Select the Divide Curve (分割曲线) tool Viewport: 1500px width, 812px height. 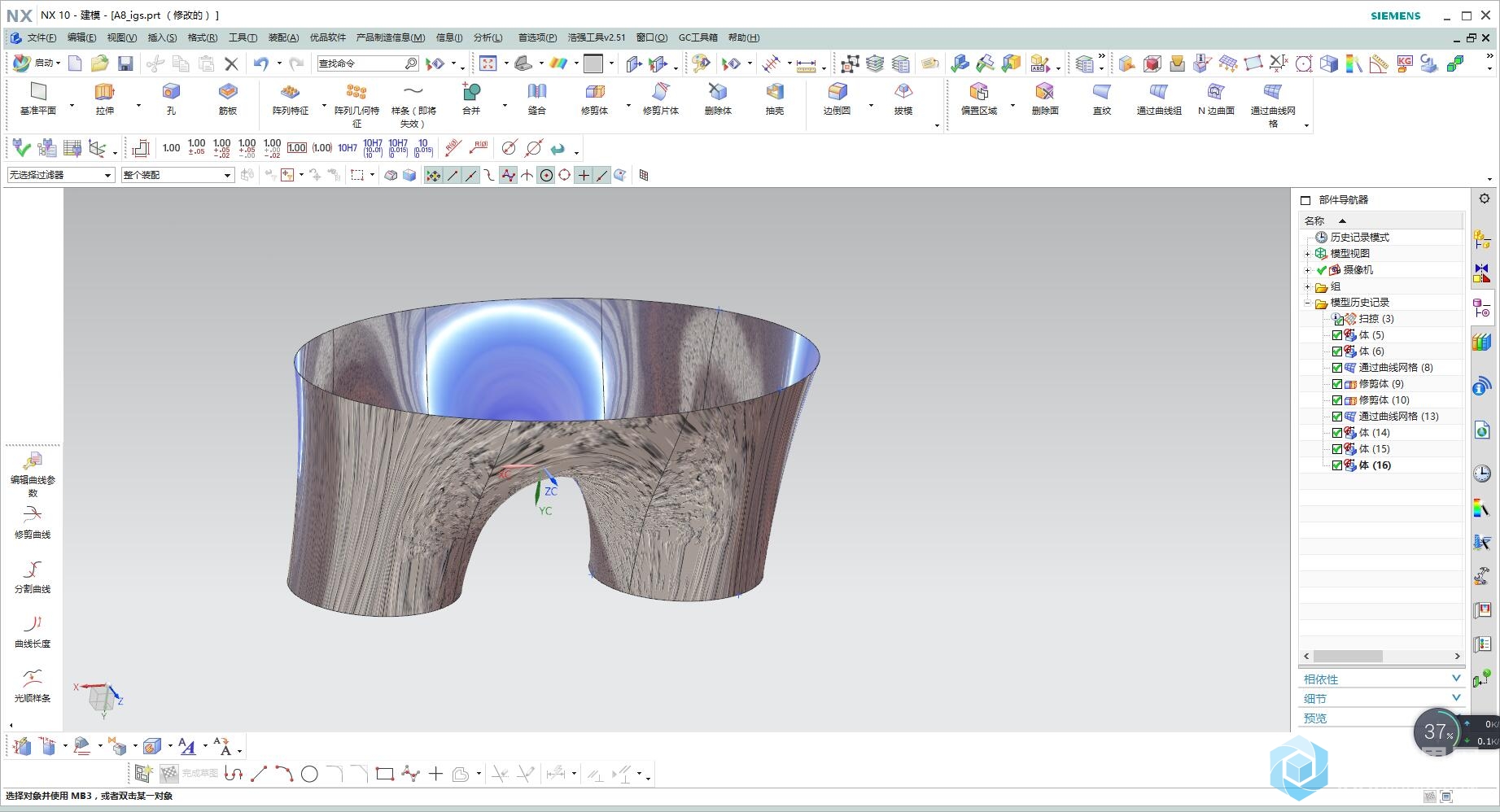tap(33, 576)
